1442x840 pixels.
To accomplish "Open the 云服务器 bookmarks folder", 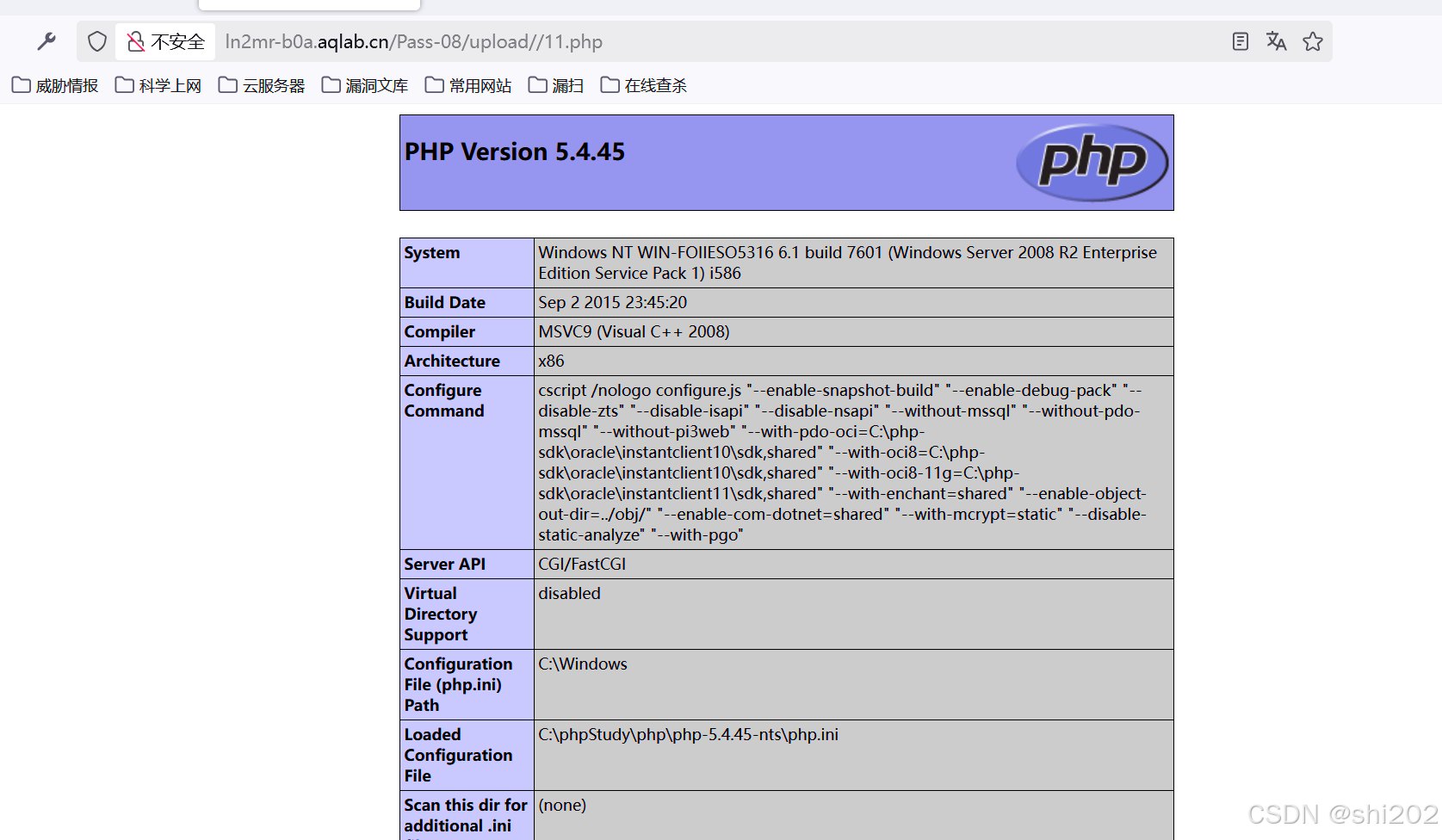I will 262,85.
